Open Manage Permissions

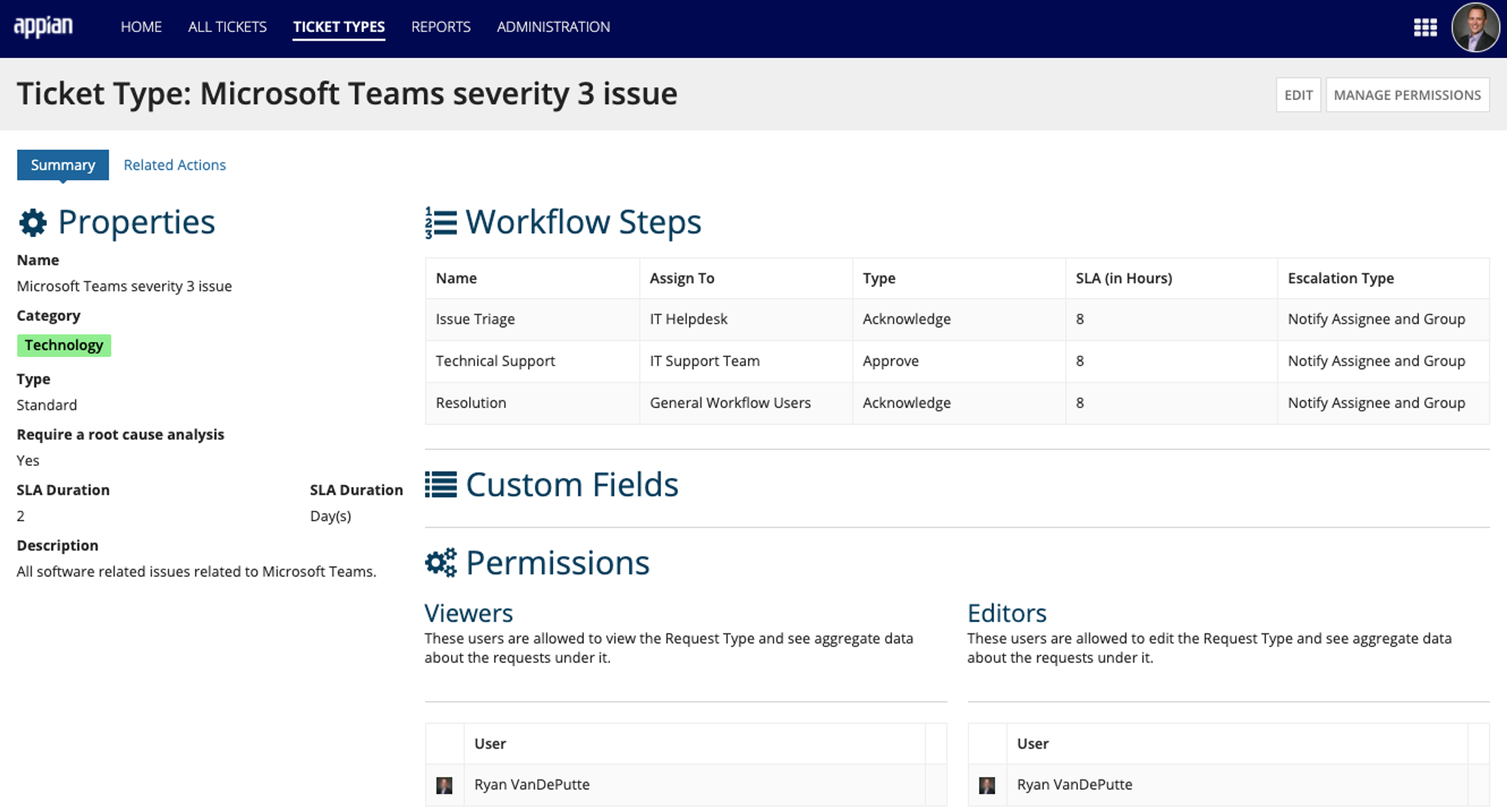(x=1407, y=95)
